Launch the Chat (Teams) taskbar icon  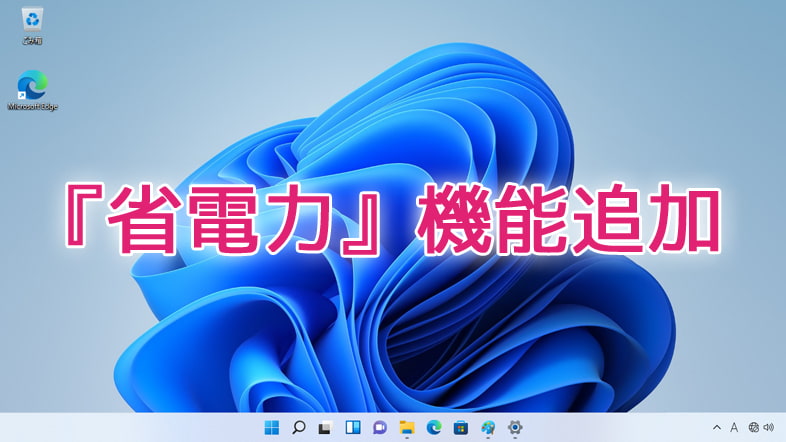[x=379, y=427]
